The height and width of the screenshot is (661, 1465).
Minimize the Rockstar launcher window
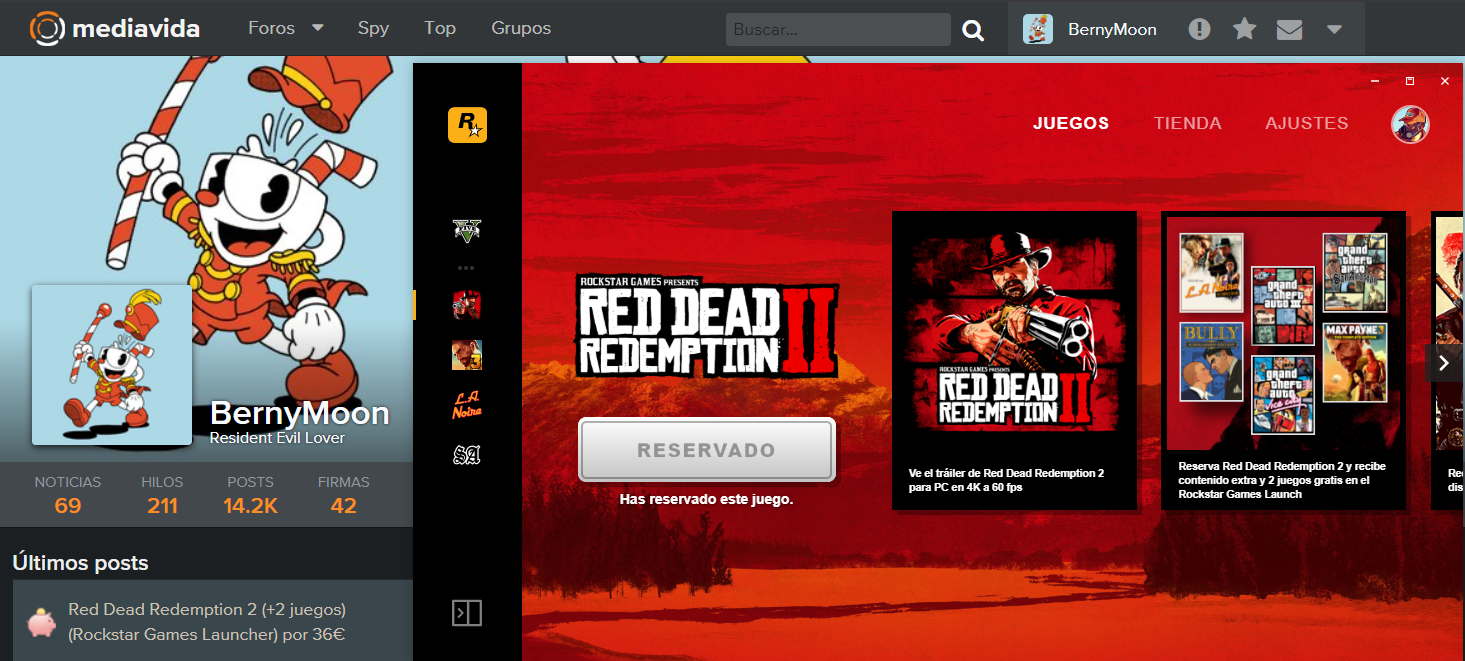[x=1375, y=81]
